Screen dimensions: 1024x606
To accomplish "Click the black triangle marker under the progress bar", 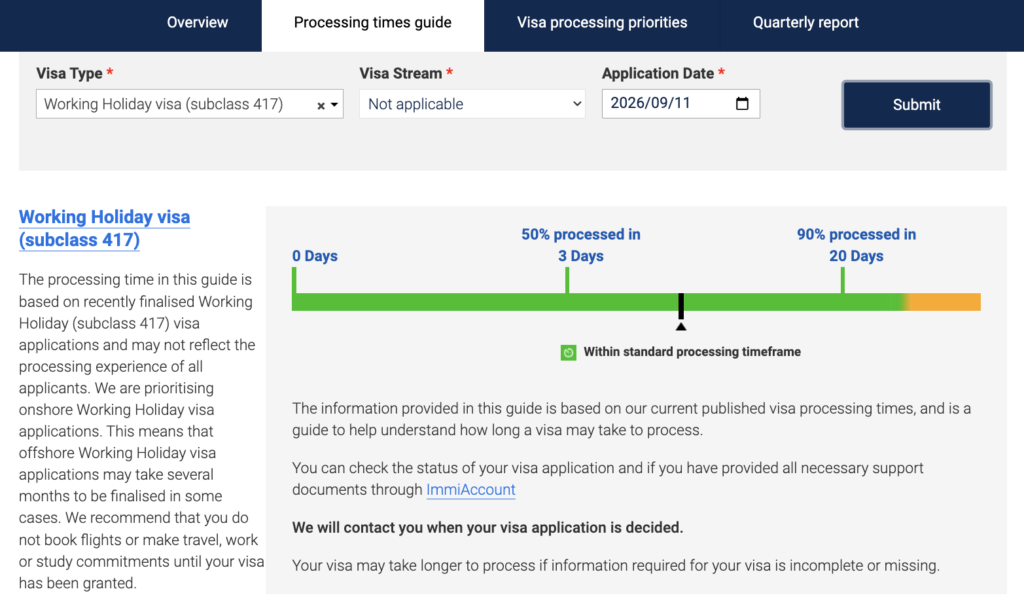I will pos(680,327).
